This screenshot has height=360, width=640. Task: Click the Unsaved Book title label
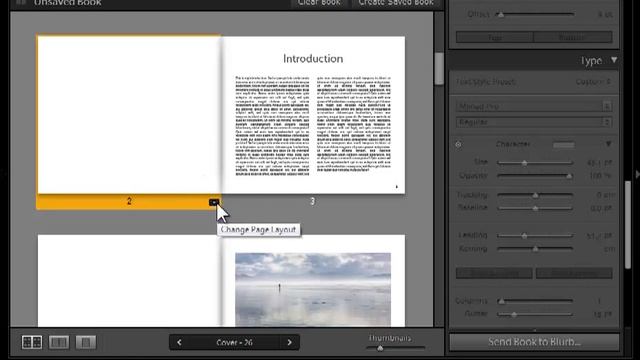pyautogui.click(x=68, y=2)
